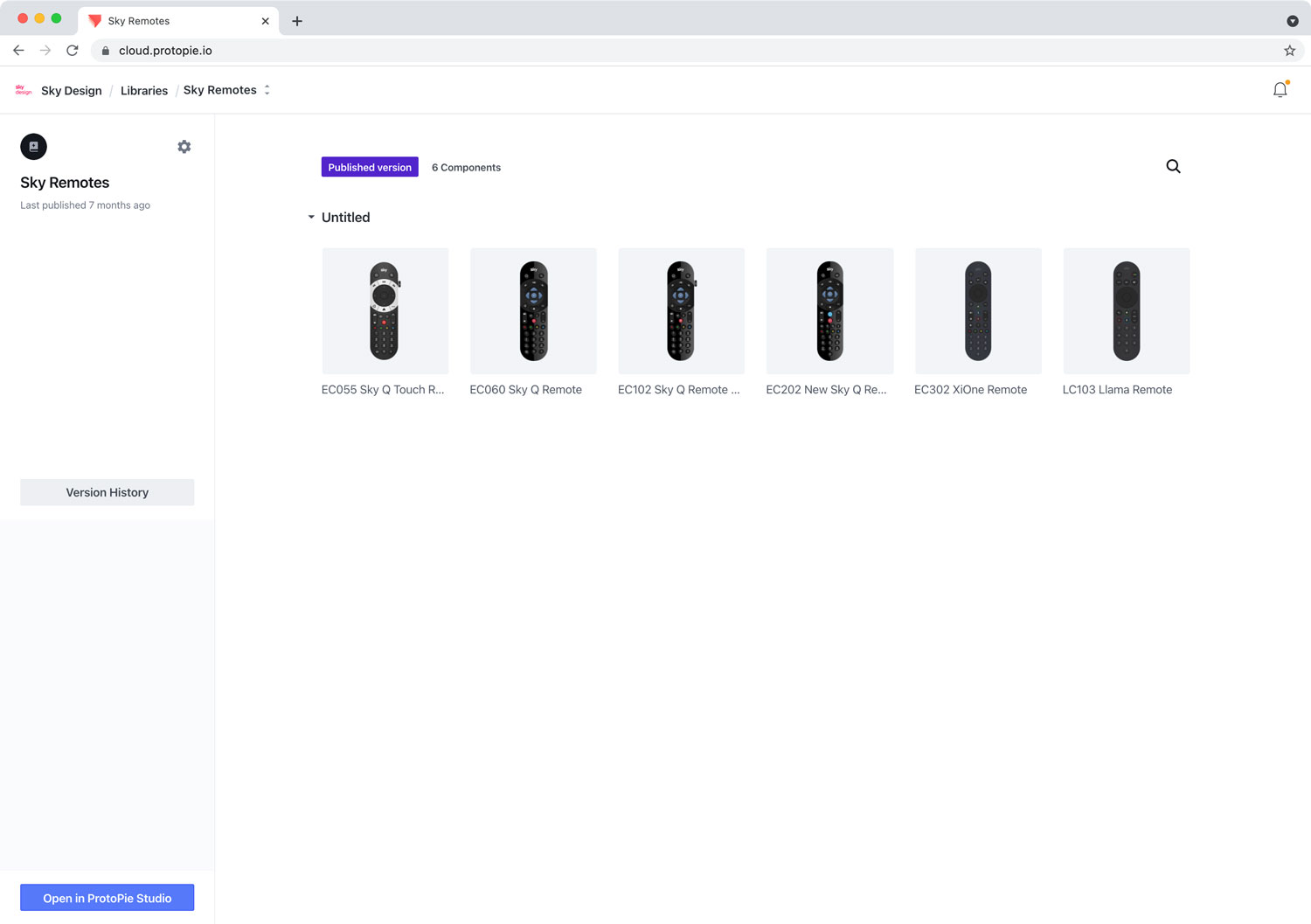Open EC060 Sky Q Remote thumbnail

coord(533,311)
